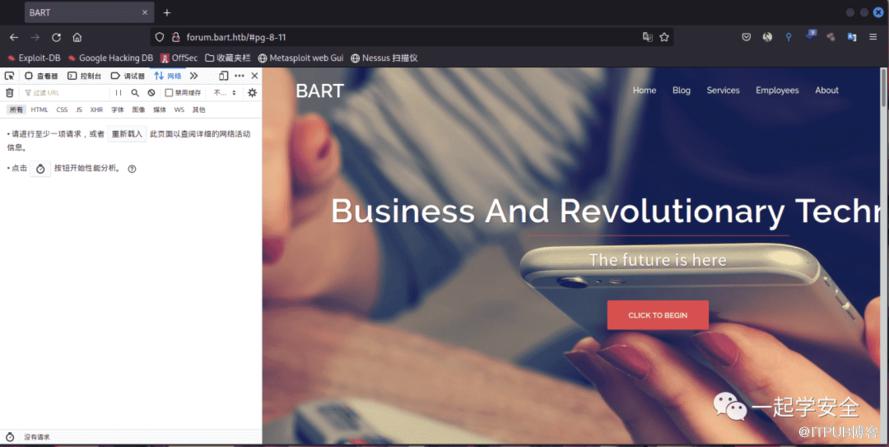Image resolution: width=889 pixels, height=447 pixels.
Task: Select the Network tab (网络)
Action: coord(168,75)
